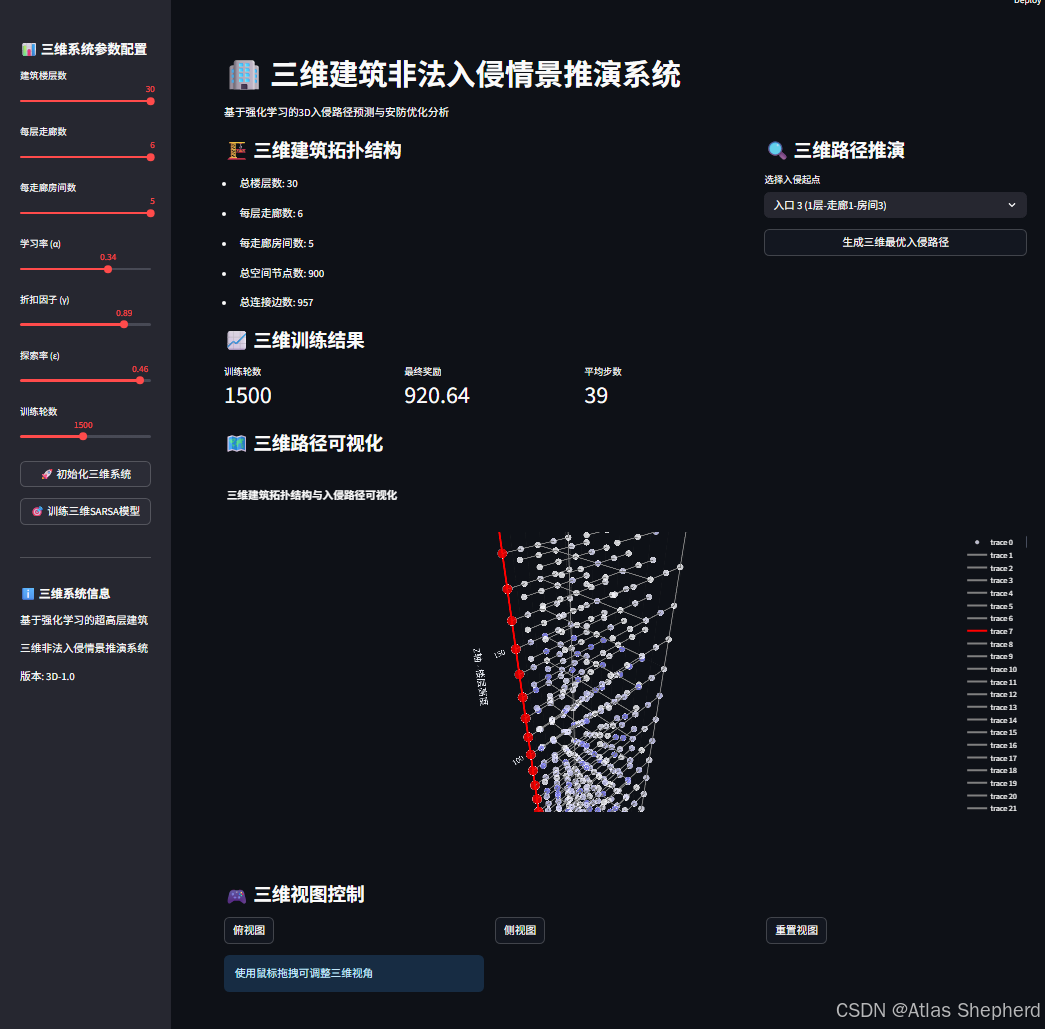Screen dimensions: 1045x1029
Task: Toggle trace 12 in the plot legend
Action: [992, 694]
